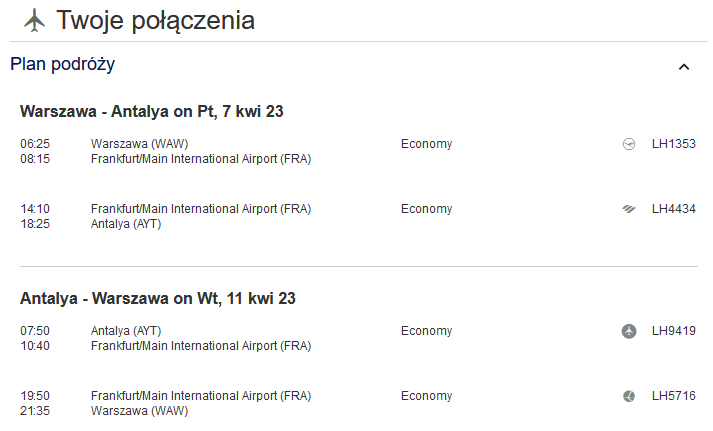Click Antalya (AYT) arrival at 18:25
Image resolution: width=713 pixels, height=431 pixels.
pyautogui.click(x=126, y=224)
